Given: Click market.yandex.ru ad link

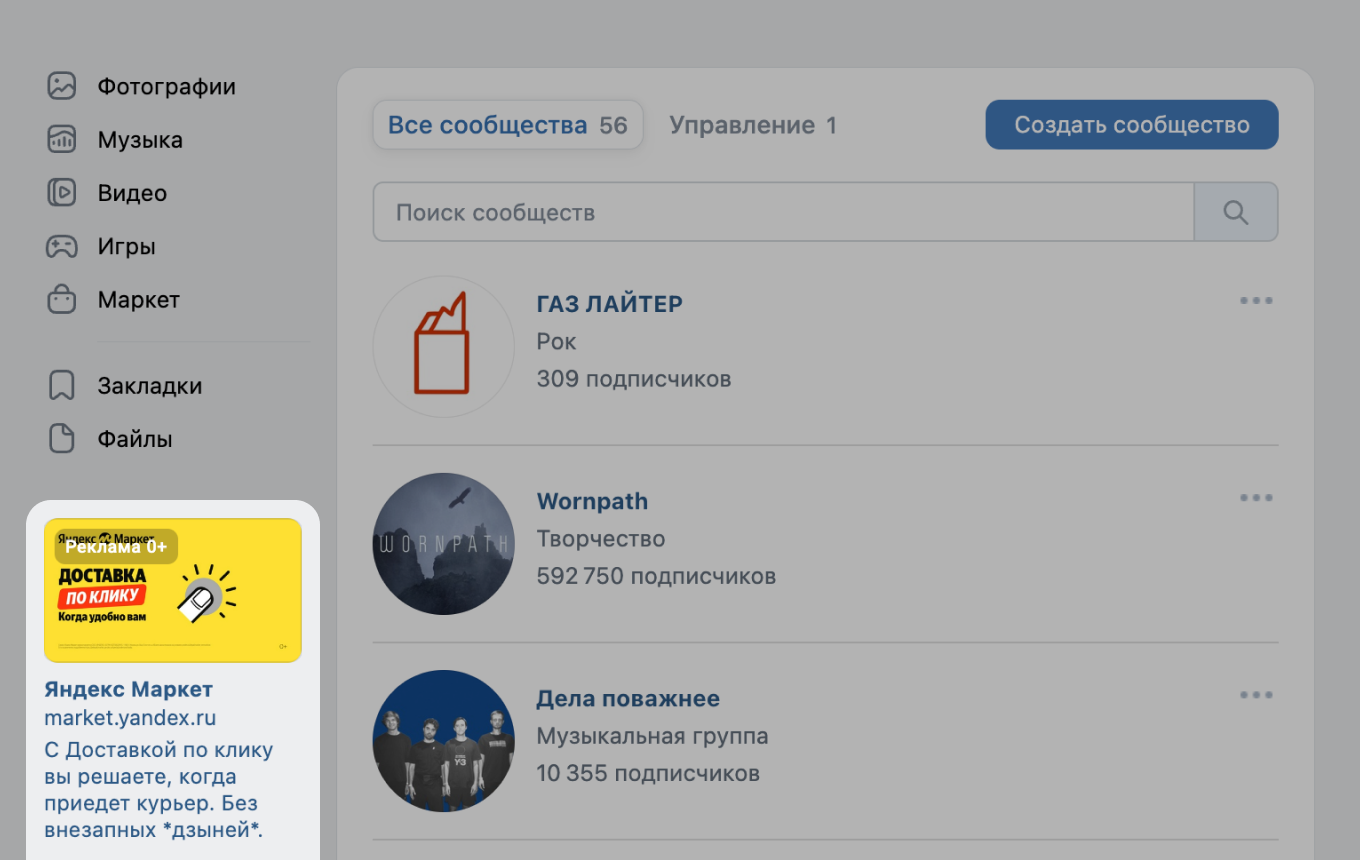Looking at the screenshot, I should 130,718.
